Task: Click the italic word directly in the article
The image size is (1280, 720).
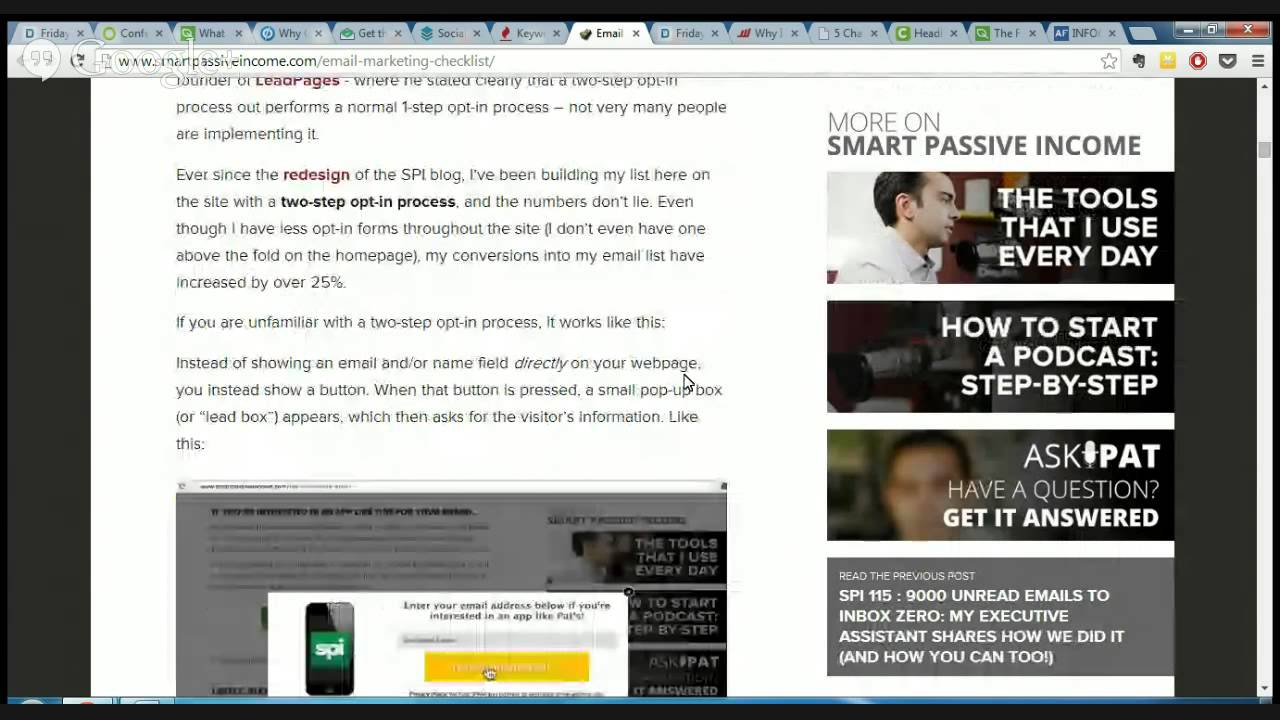Action: [540, 363]
